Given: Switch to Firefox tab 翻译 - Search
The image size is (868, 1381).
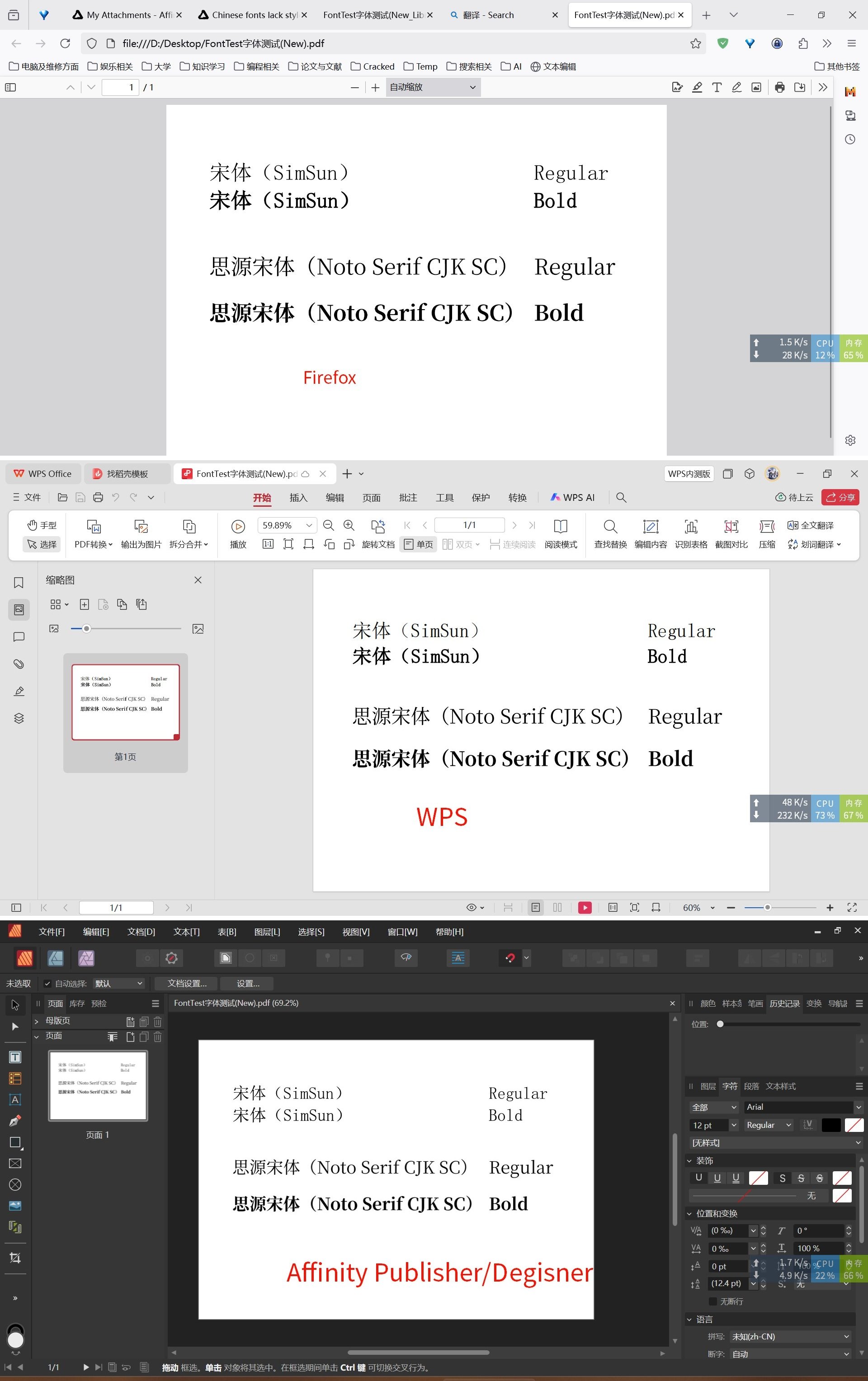Looking at the screenshot, I should click(503, 15).
